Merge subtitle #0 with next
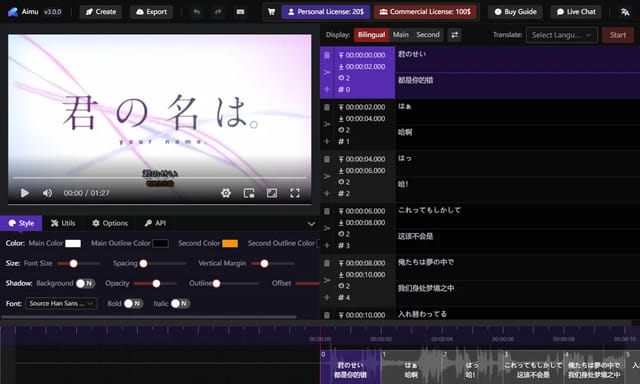 [327, 72]
